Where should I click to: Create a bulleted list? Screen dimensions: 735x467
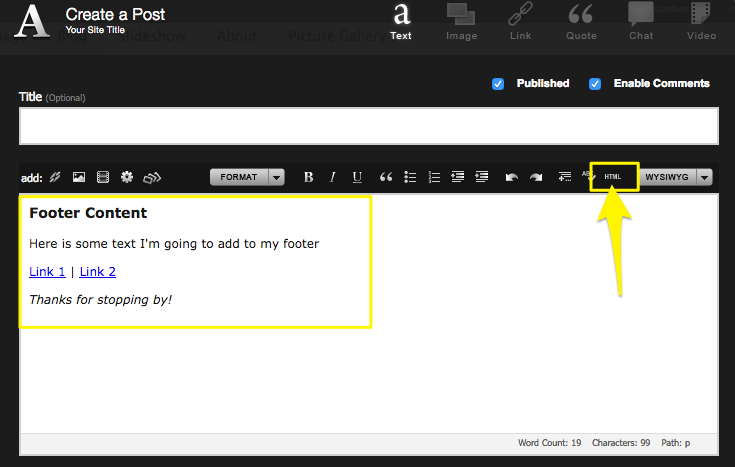pyautogui.click(x=410, y=177)
